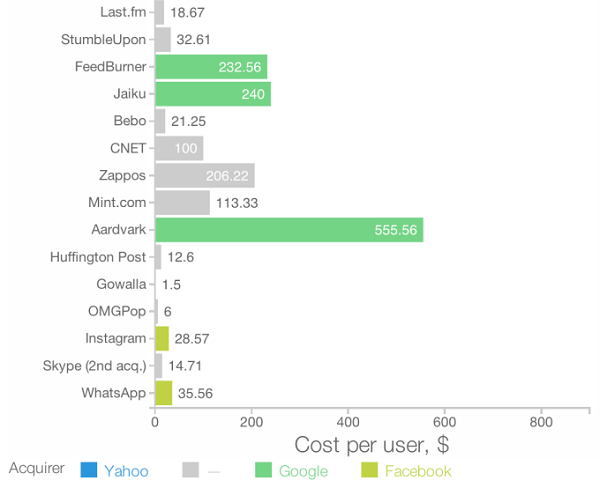Screen dimensions: 600x488
Task: Click the Skype (2nd acq.) label
Action: click(x=95, y=366)
